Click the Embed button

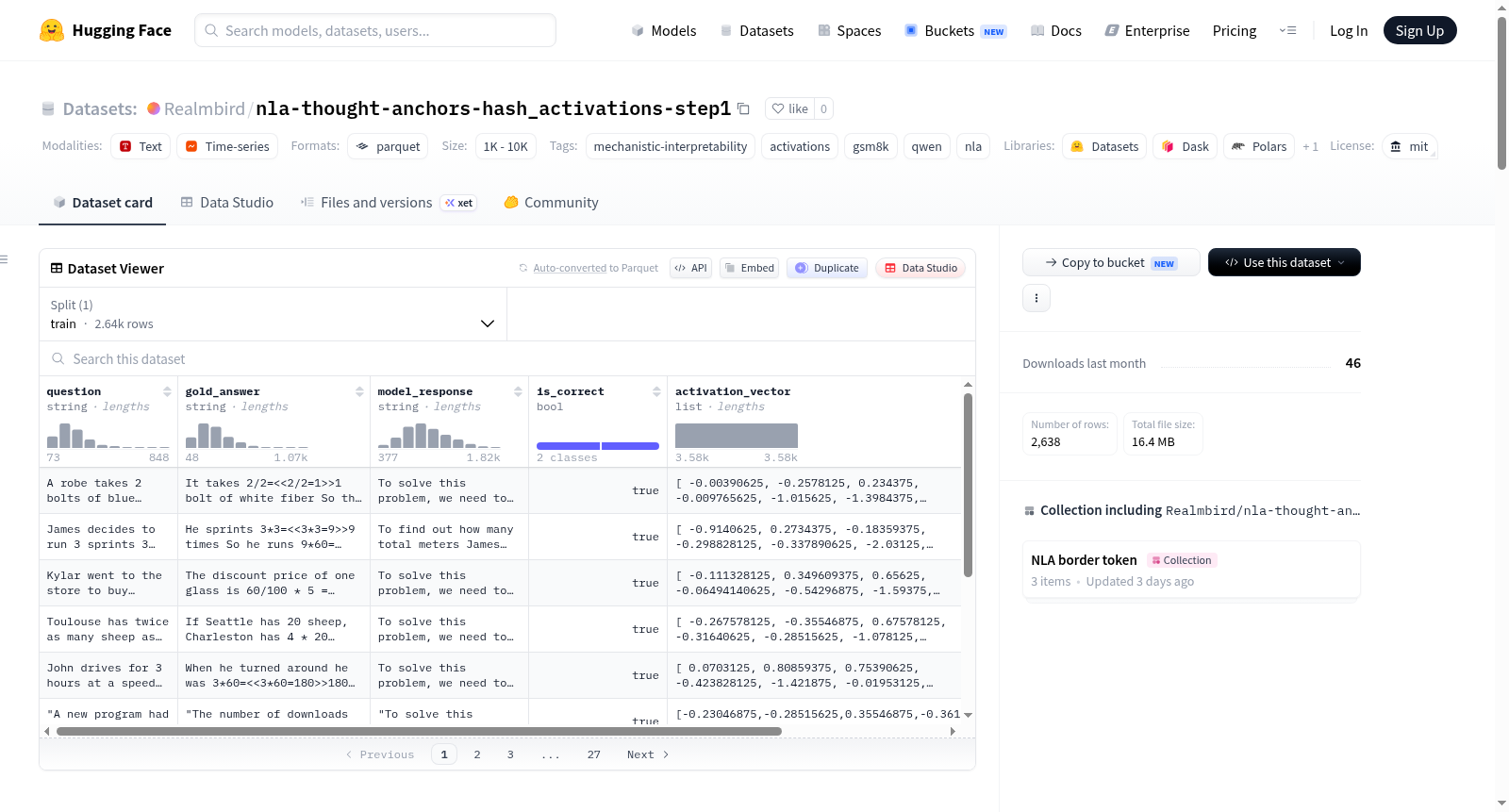tap(750, 268)
